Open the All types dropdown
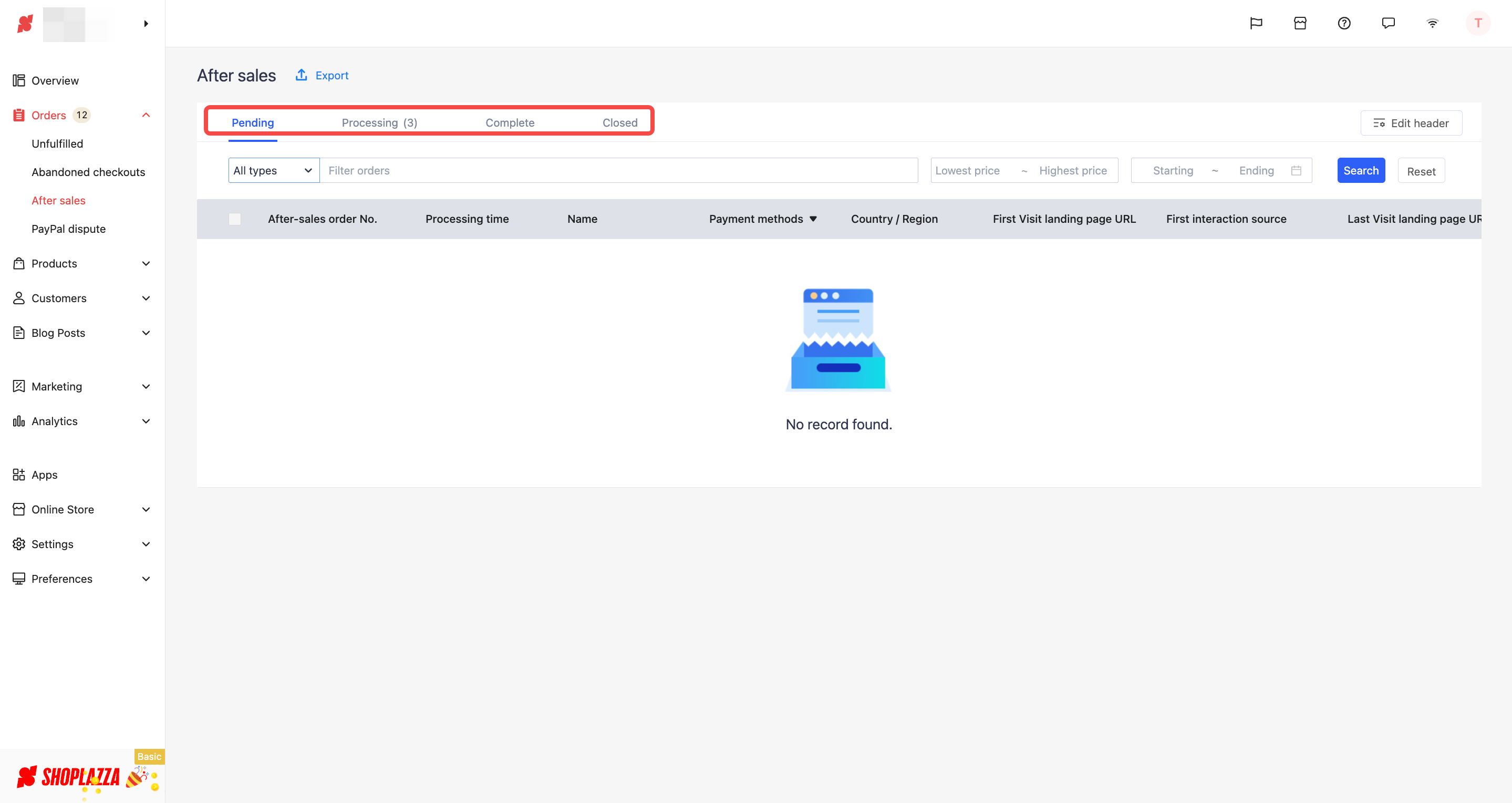 click(274, 170)
